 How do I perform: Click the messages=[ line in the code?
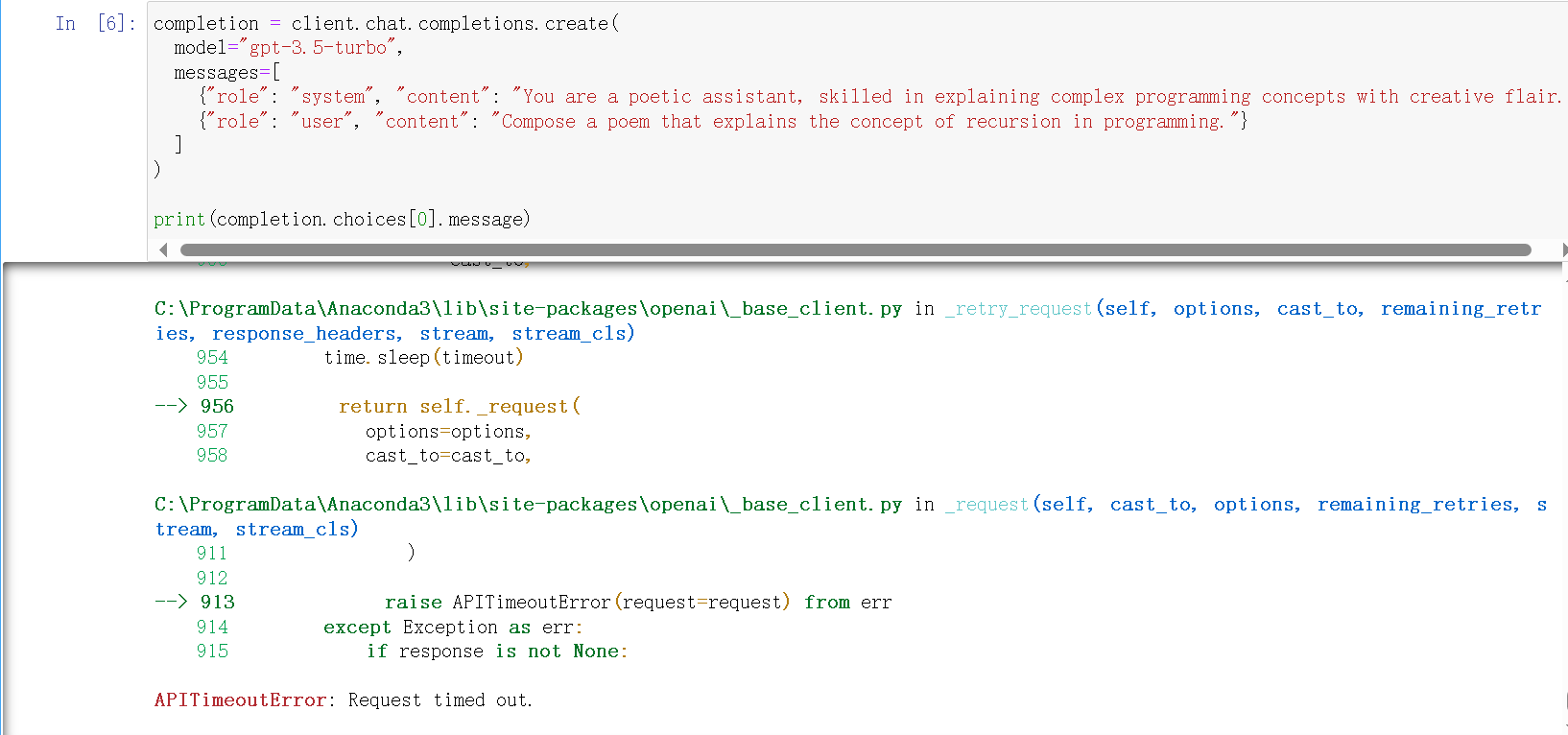point(226,73)
